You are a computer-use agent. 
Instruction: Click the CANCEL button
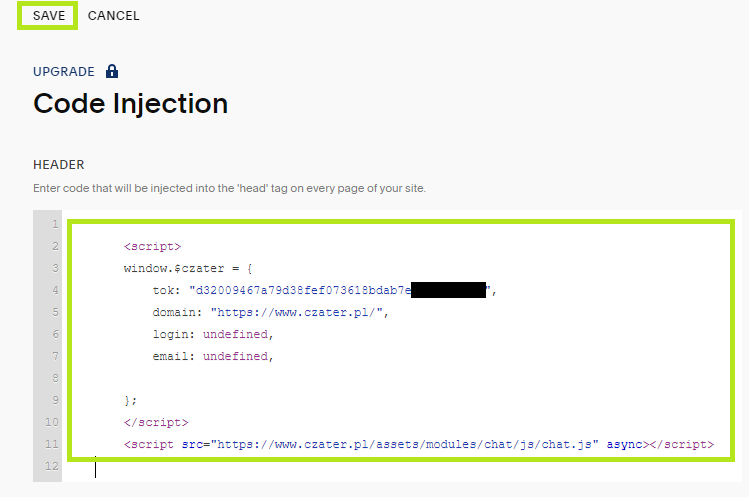pos(114,16)
